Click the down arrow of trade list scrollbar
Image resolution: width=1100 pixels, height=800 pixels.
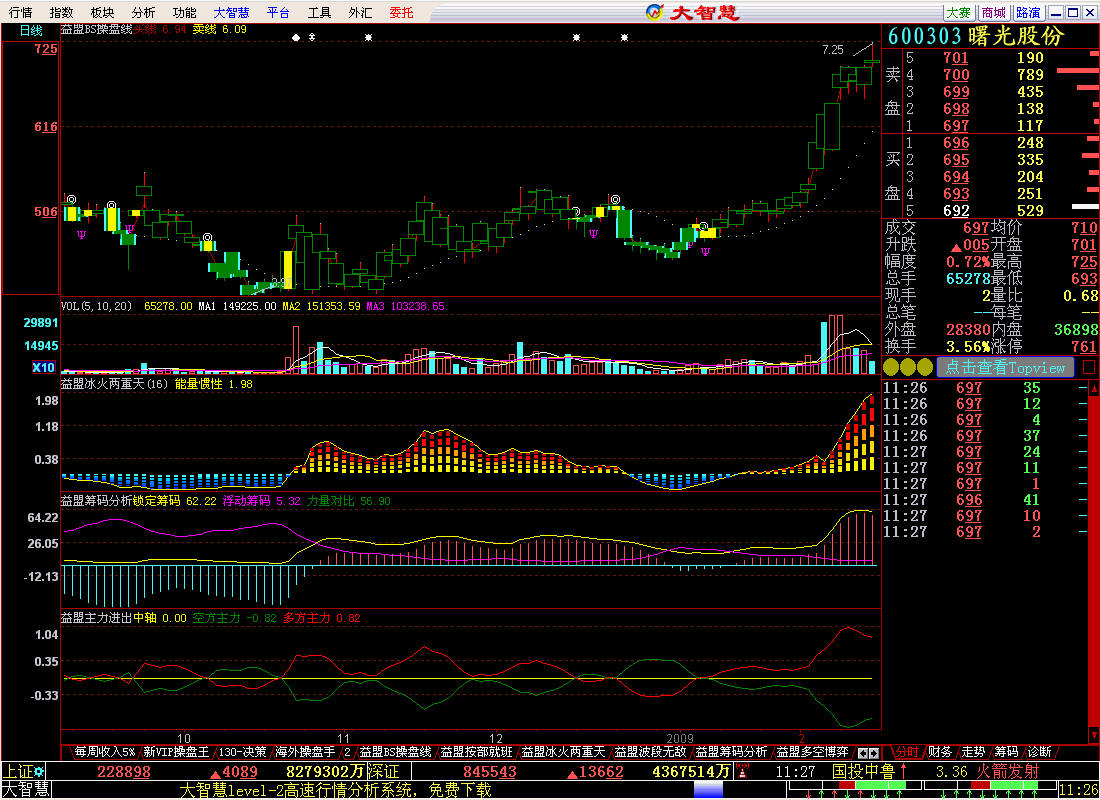coord(1094,735)
